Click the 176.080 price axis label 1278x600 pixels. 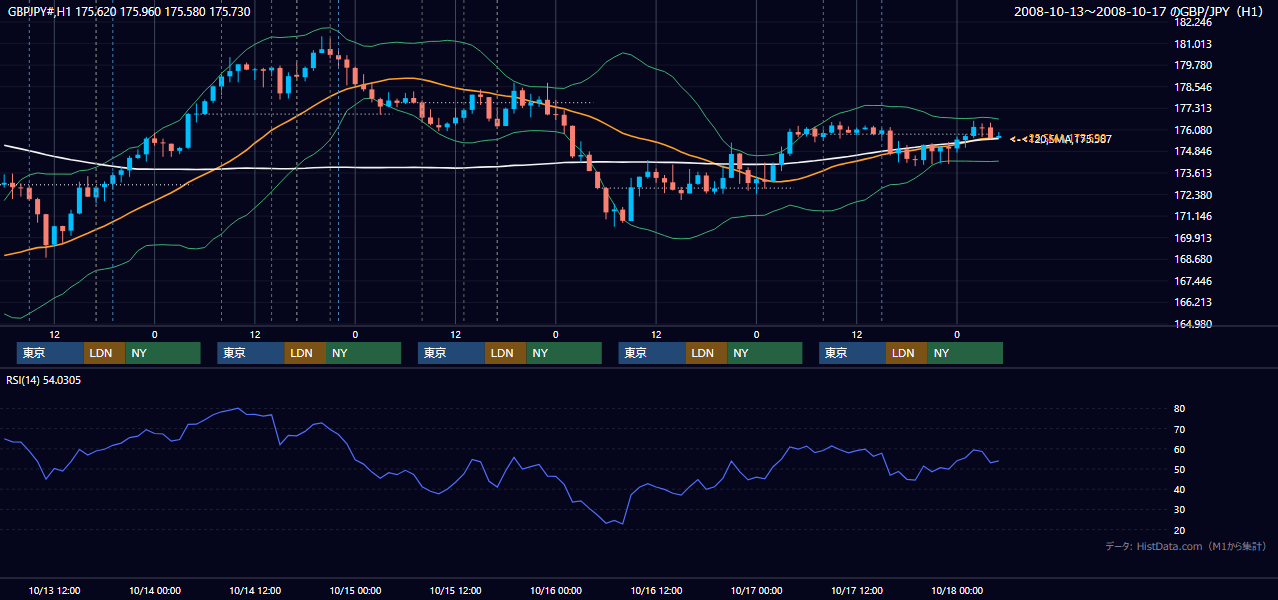[1193, 131]
